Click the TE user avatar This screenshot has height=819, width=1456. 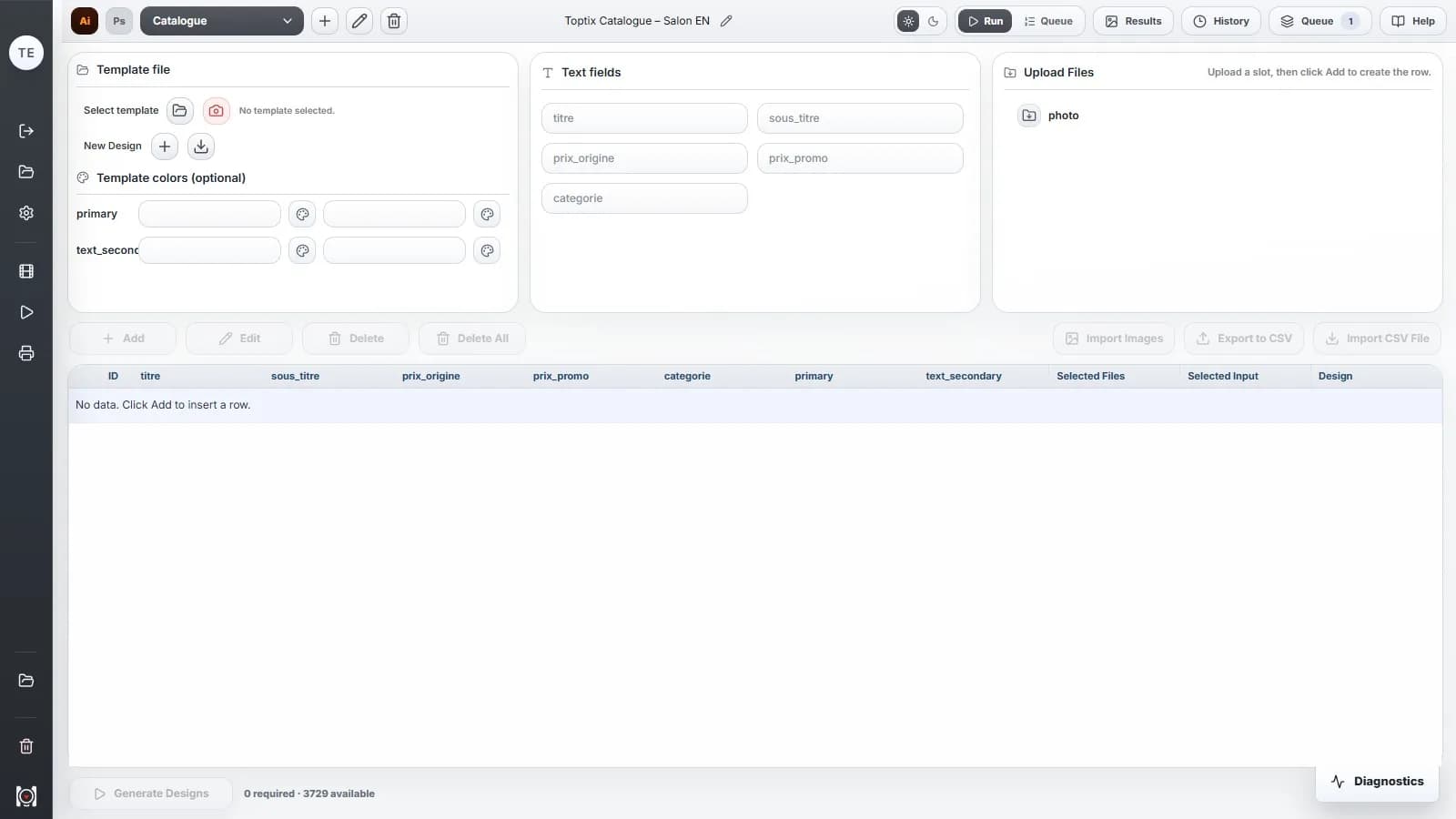[x=26, y=53]
